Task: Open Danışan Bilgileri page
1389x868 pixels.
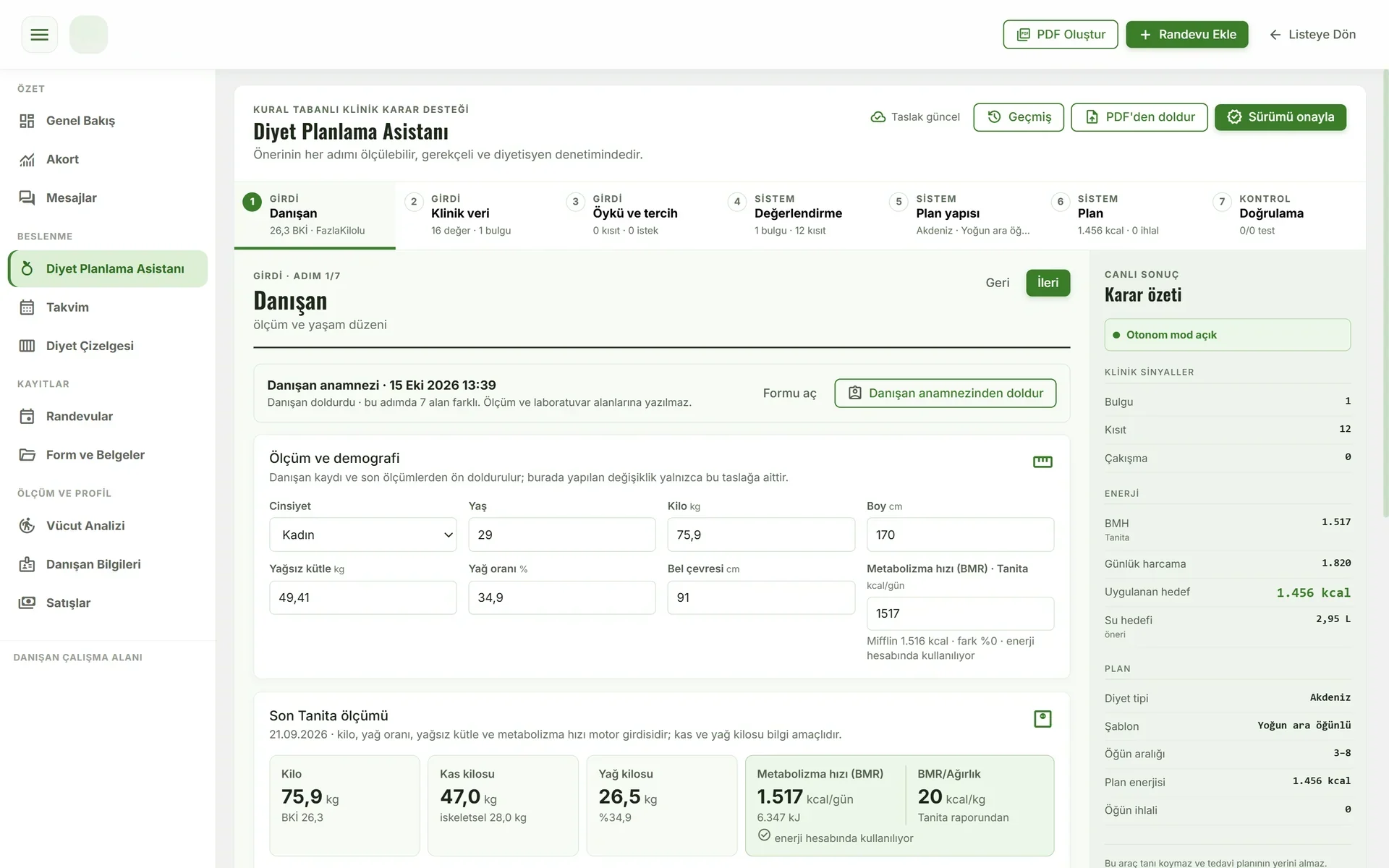Action: 107,564
